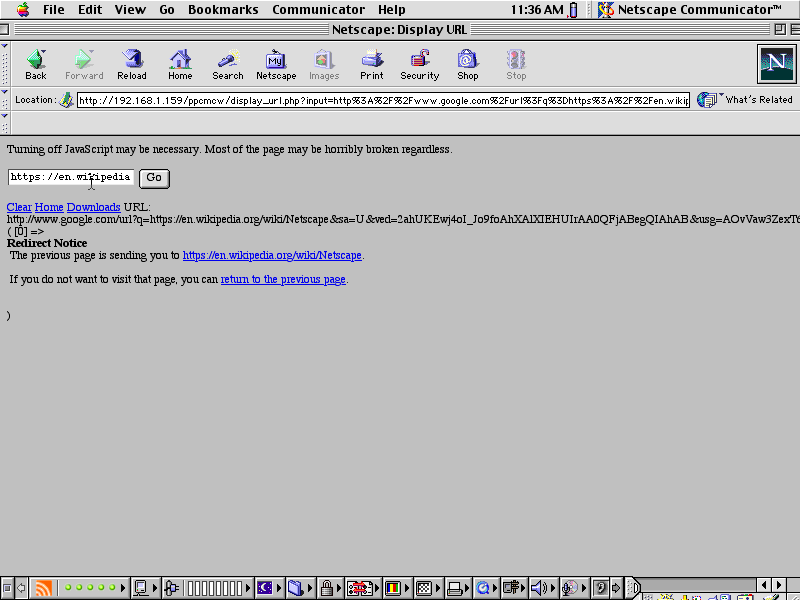
Task: Click the AppleTalk plug strip icon
Action: tap(172, 588)
